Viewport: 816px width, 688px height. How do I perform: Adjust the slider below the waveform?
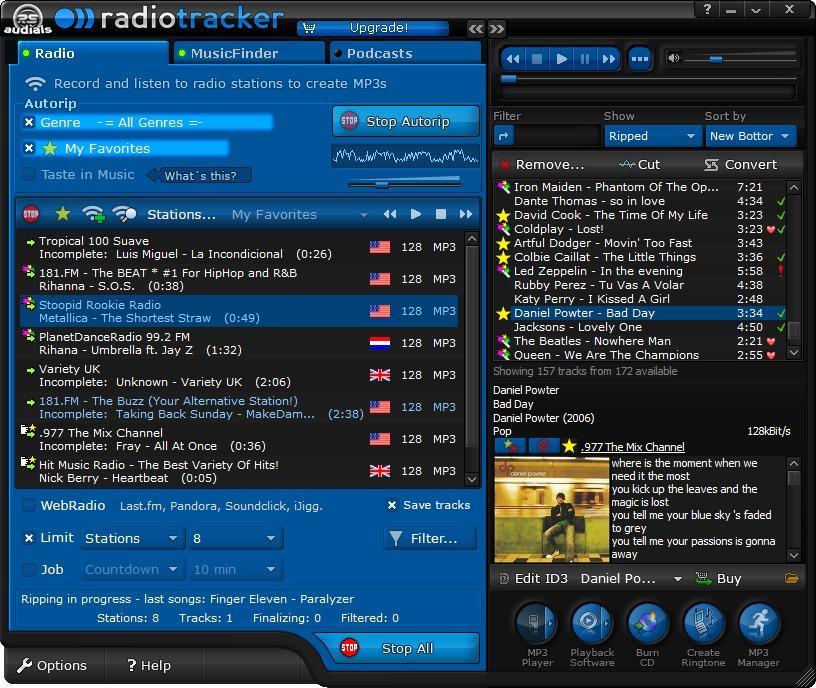404,184
